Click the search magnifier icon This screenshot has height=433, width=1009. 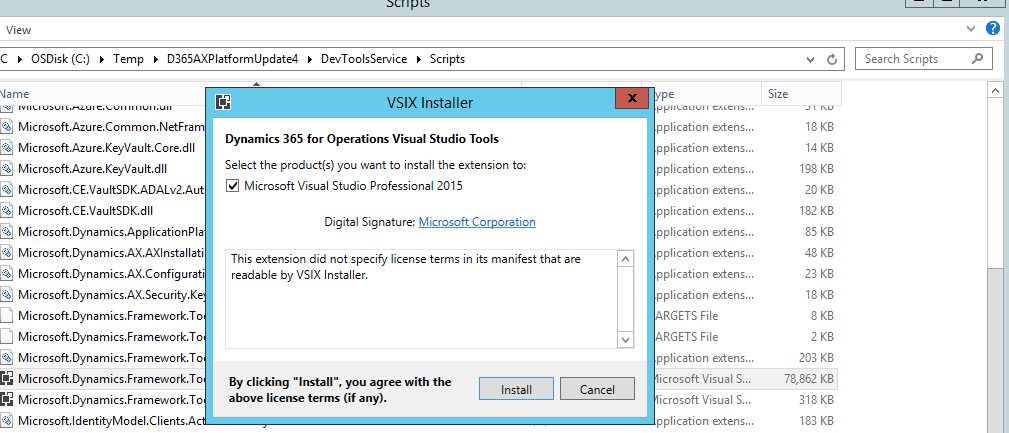977,59
